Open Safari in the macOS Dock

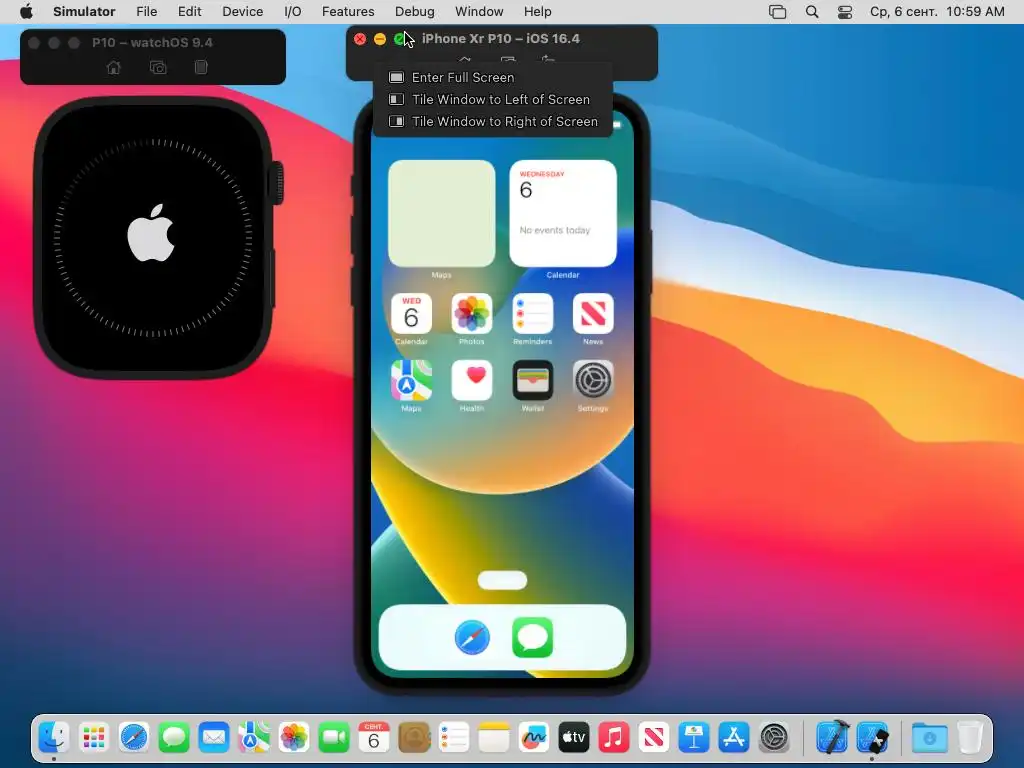pos(134,738)
